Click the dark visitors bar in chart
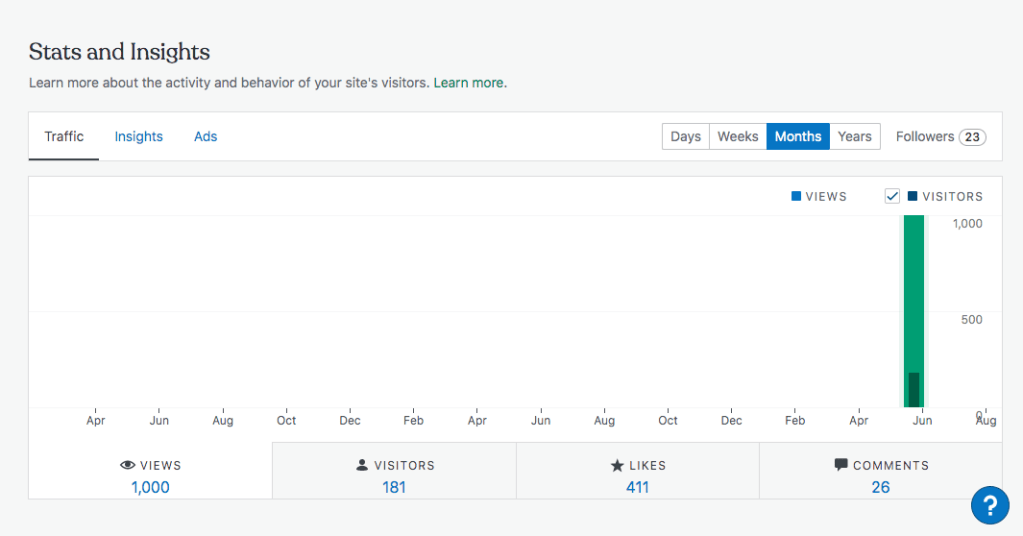 tap(913, 390)
